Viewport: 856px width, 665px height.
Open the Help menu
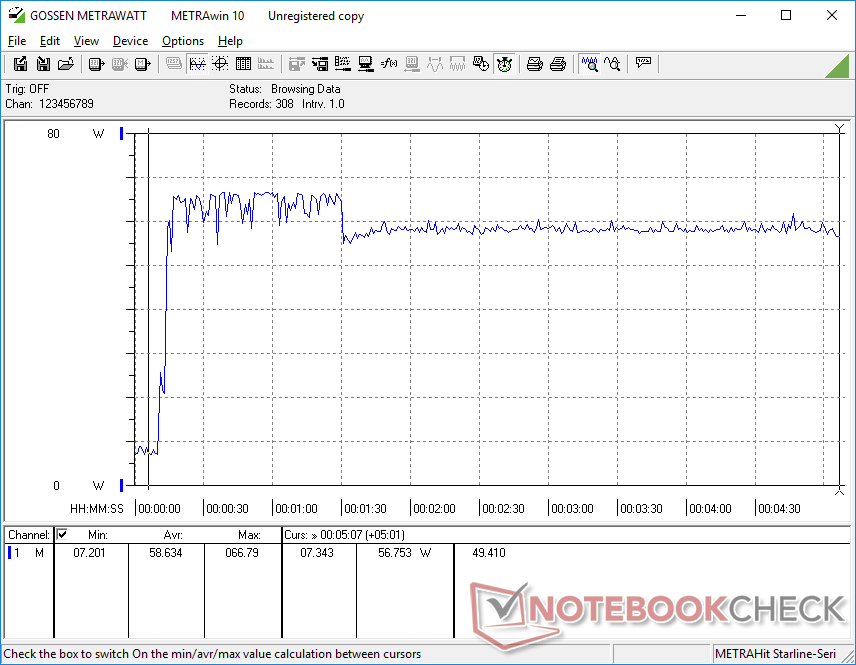(230, 41)
